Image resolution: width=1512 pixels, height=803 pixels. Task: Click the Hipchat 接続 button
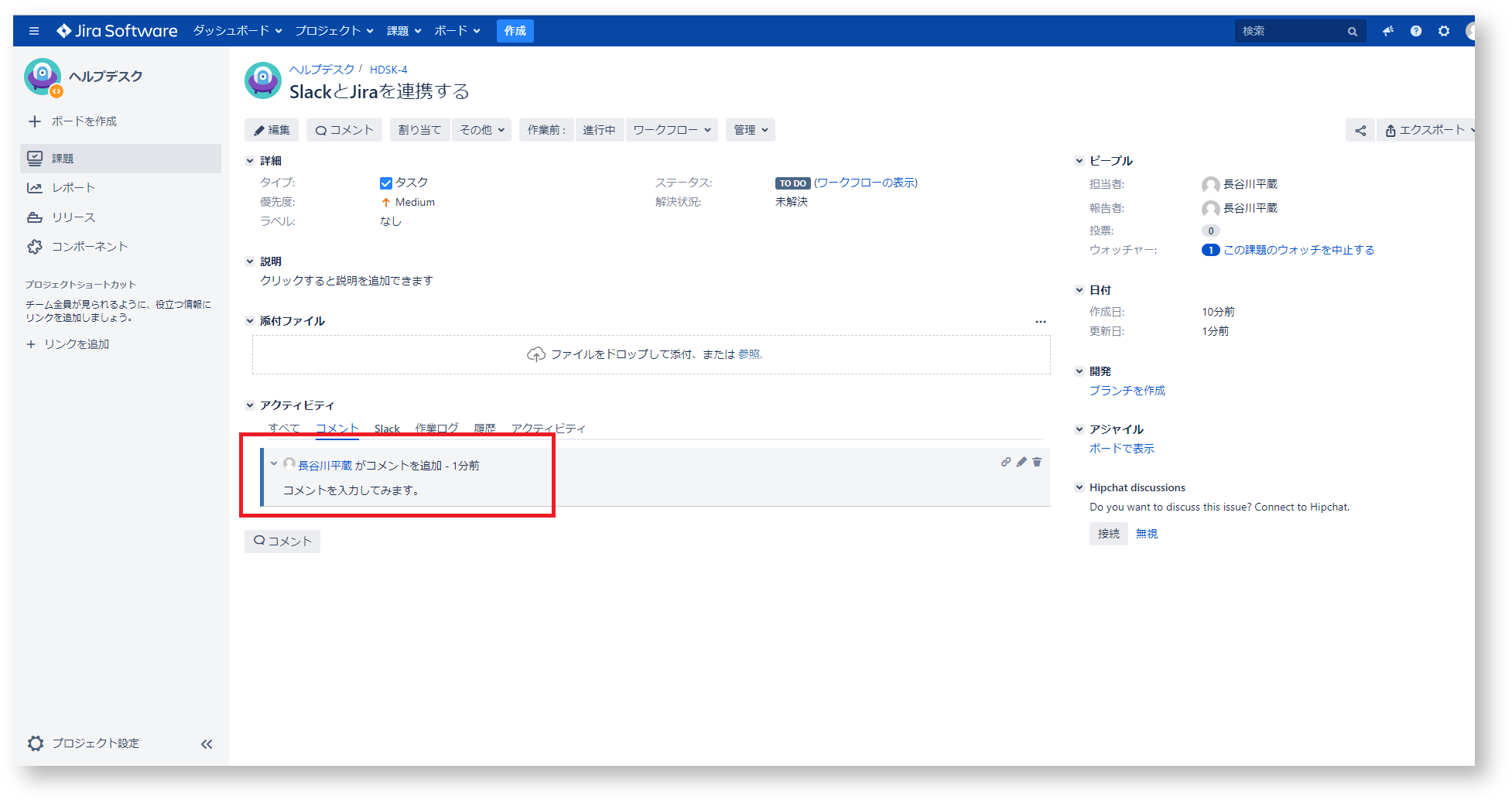click(x=1109, y=534)
